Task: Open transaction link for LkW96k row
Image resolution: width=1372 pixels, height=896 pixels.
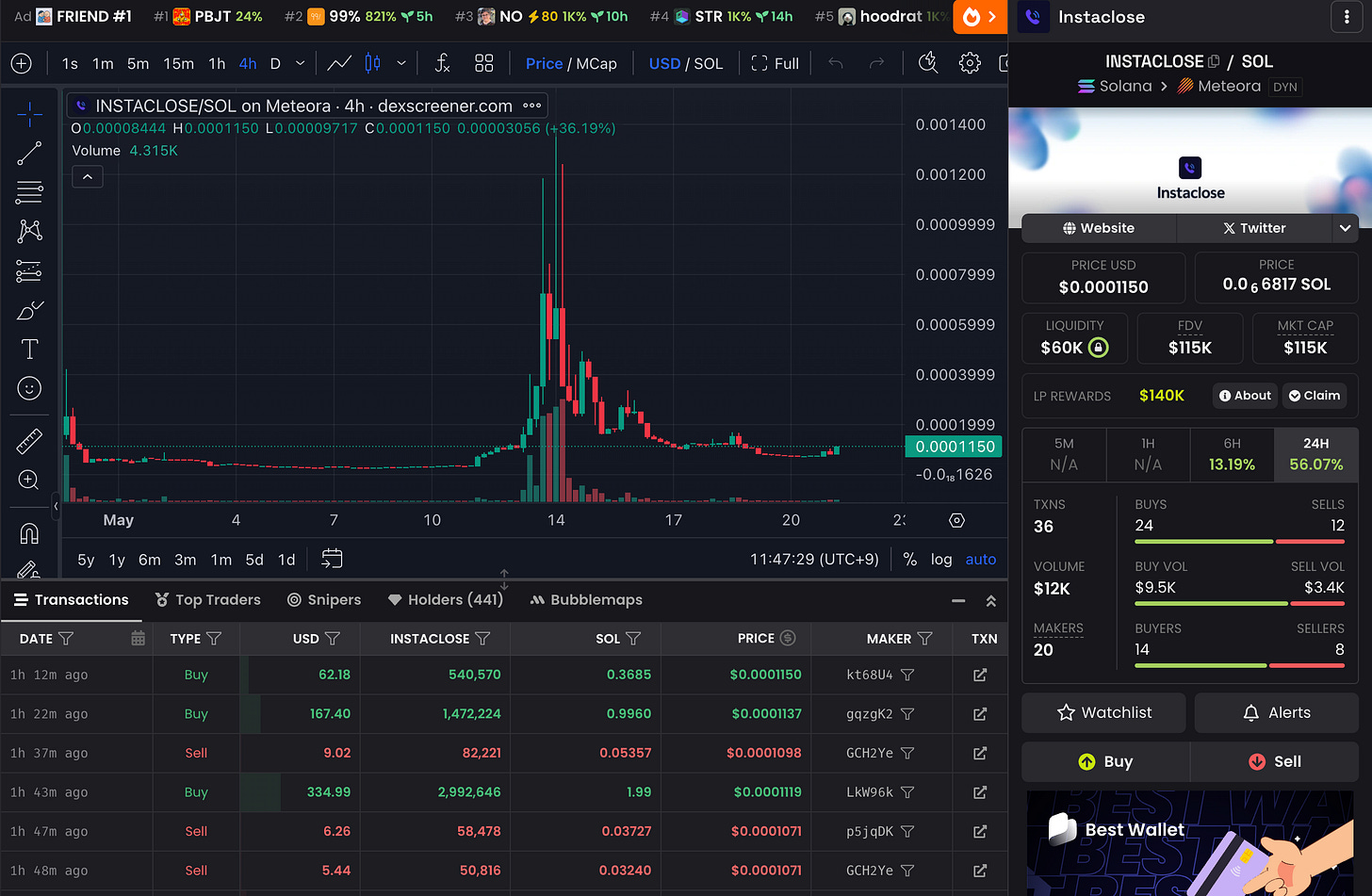Action: click(980, 792)
